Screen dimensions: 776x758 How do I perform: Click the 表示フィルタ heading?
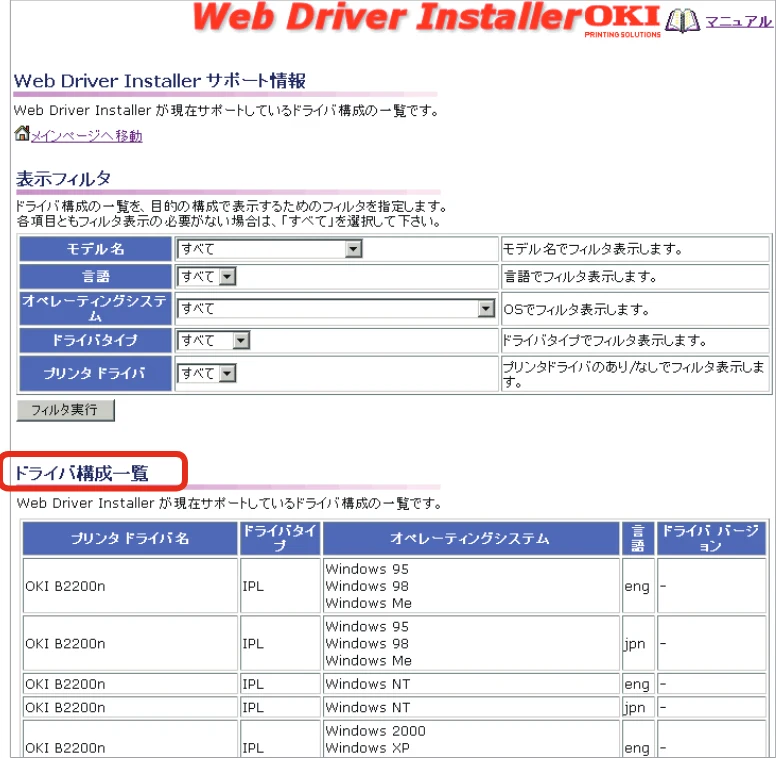point(63,179)
